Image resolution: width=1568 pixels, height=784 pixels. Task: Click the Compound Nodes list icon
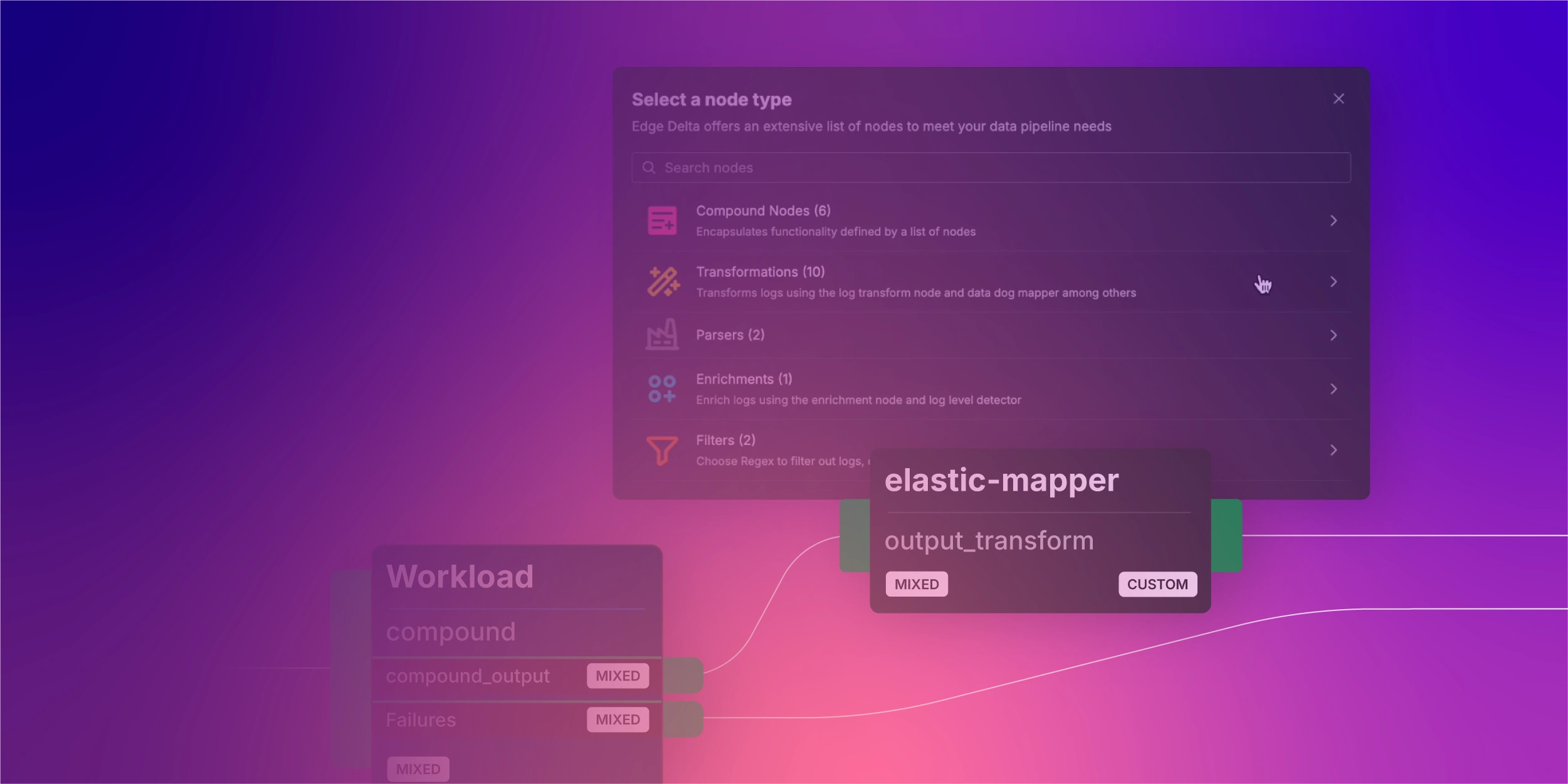coord(661,221)
